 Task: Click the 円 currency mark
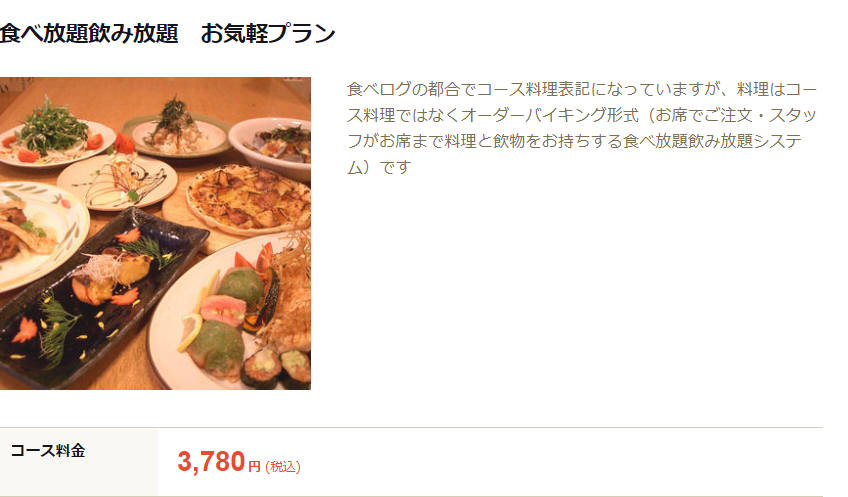[x=254, y=466]
